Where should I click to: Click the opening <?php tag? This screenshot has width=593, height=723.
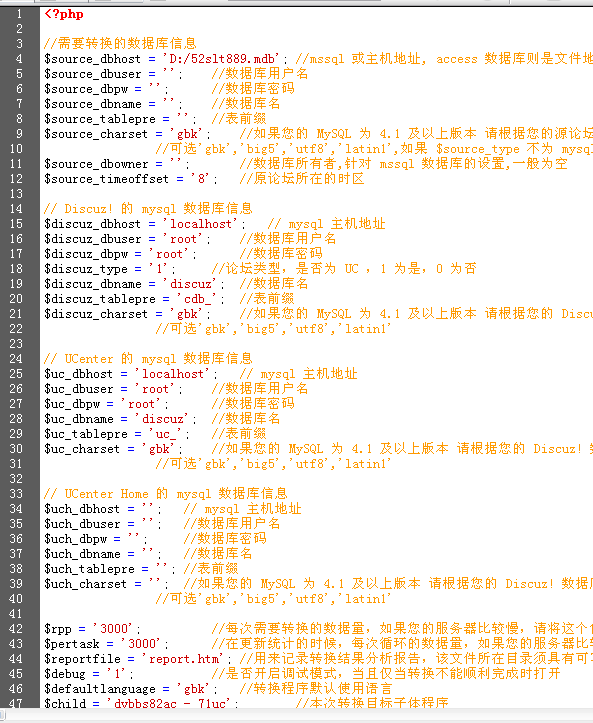point(64,14)
